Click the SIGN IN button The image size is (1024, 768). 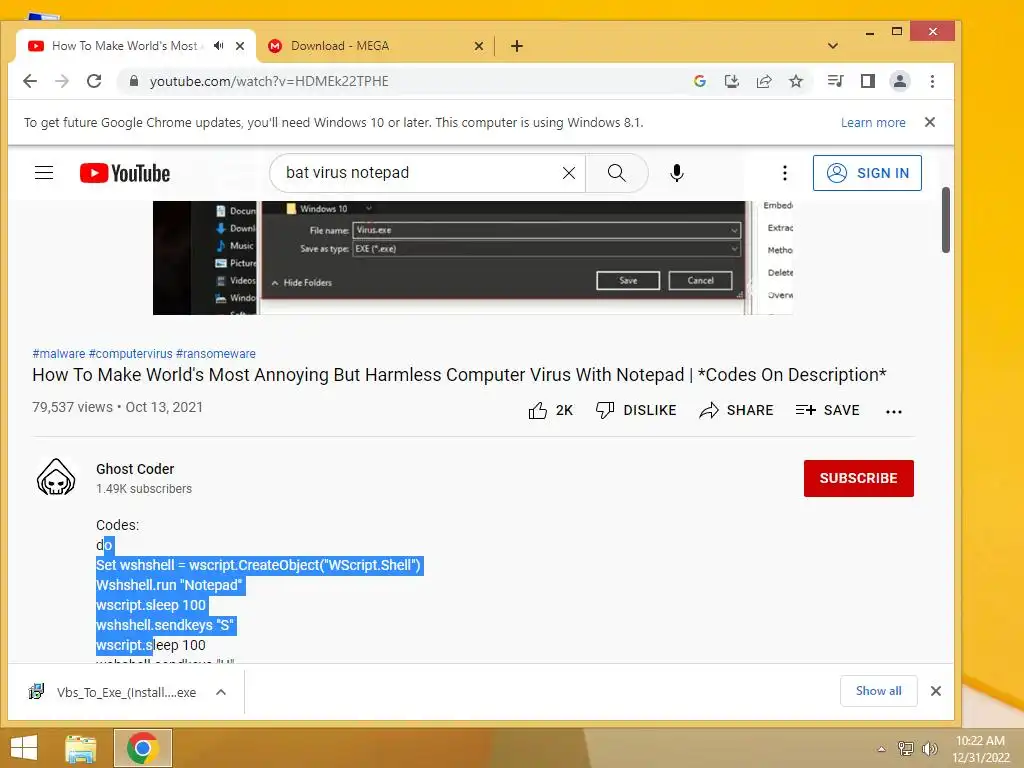click(x=867, y=172)
